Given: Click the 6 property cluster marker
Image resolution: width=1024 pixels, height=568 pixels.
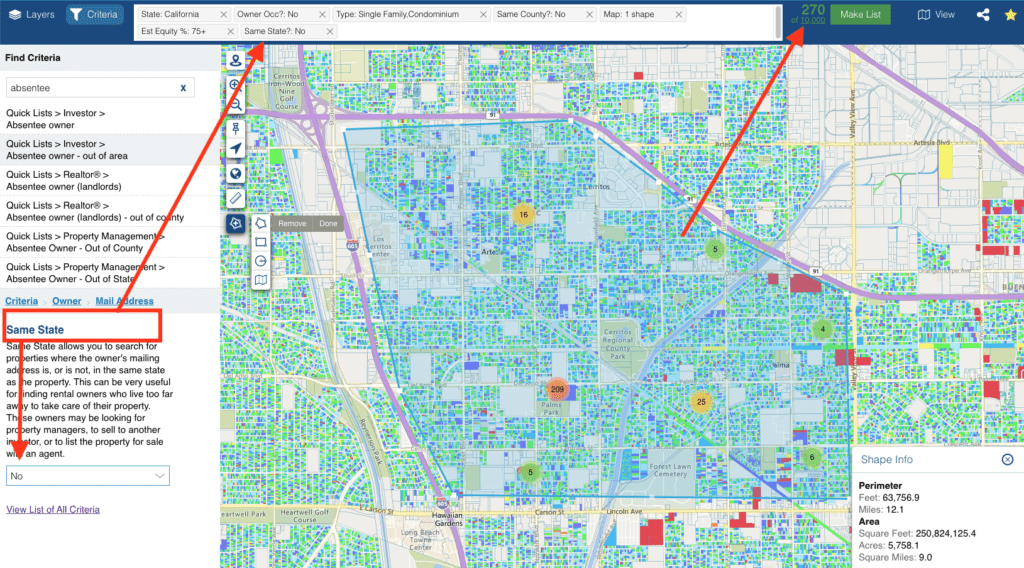Looking at the screenshot, I should click(x=812, y=457).
